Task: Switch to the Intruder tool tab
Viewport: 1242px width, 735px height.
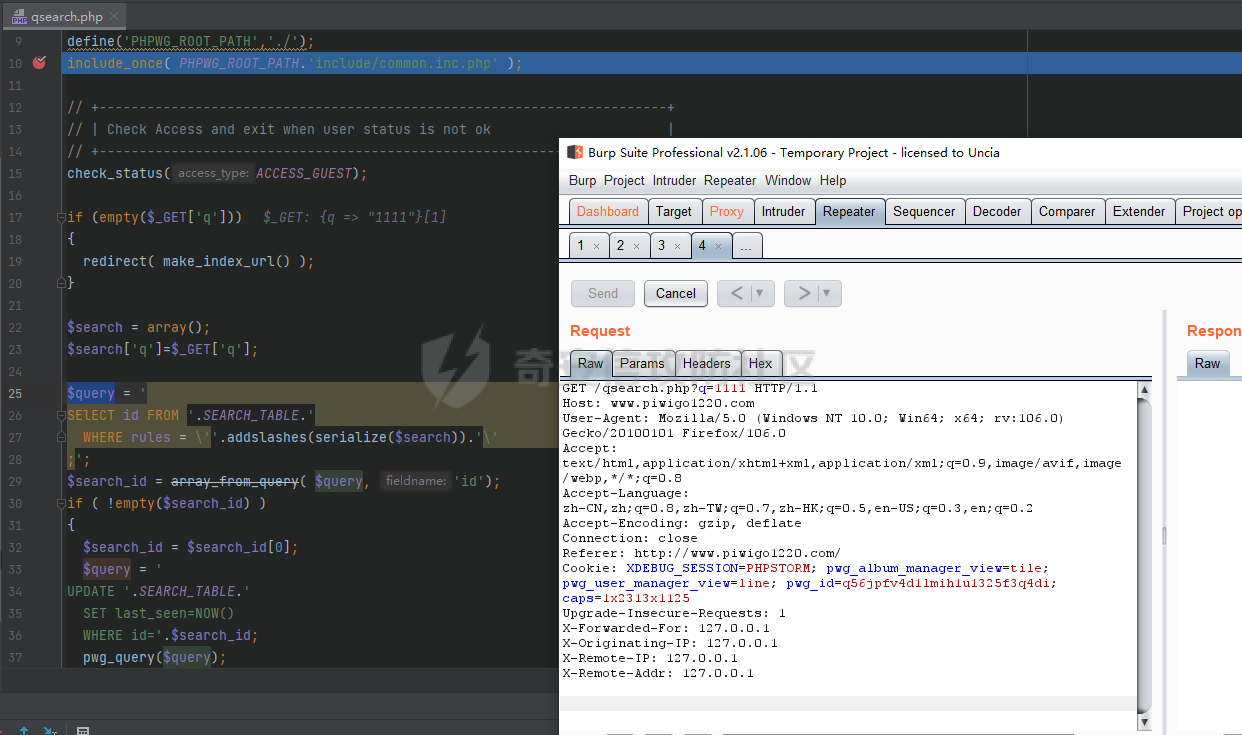Action: tap(783, 211)
